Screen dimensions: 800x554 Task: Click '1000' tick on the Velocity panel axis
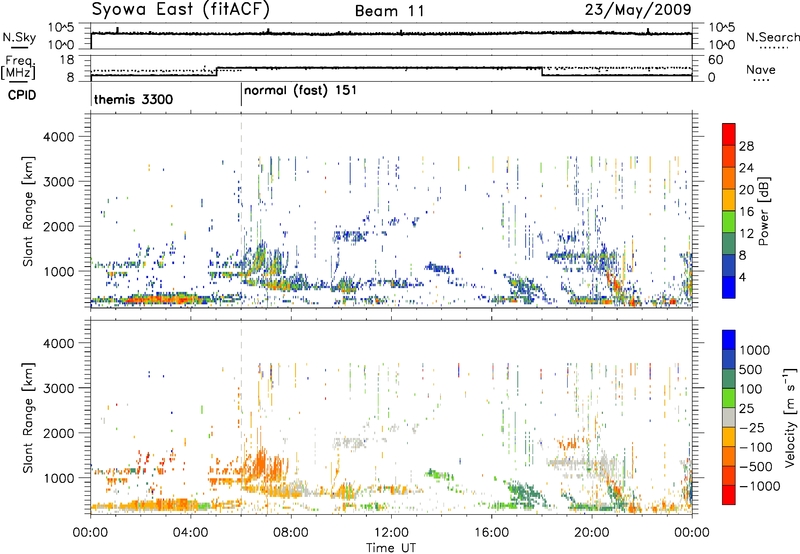coord(59,479)
